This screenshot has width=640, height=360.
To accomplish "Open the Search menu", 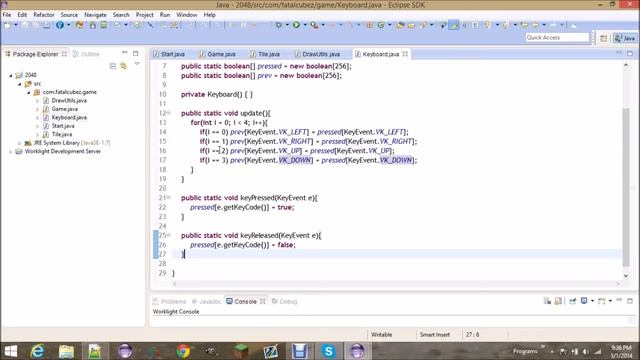I will point(121,15).
